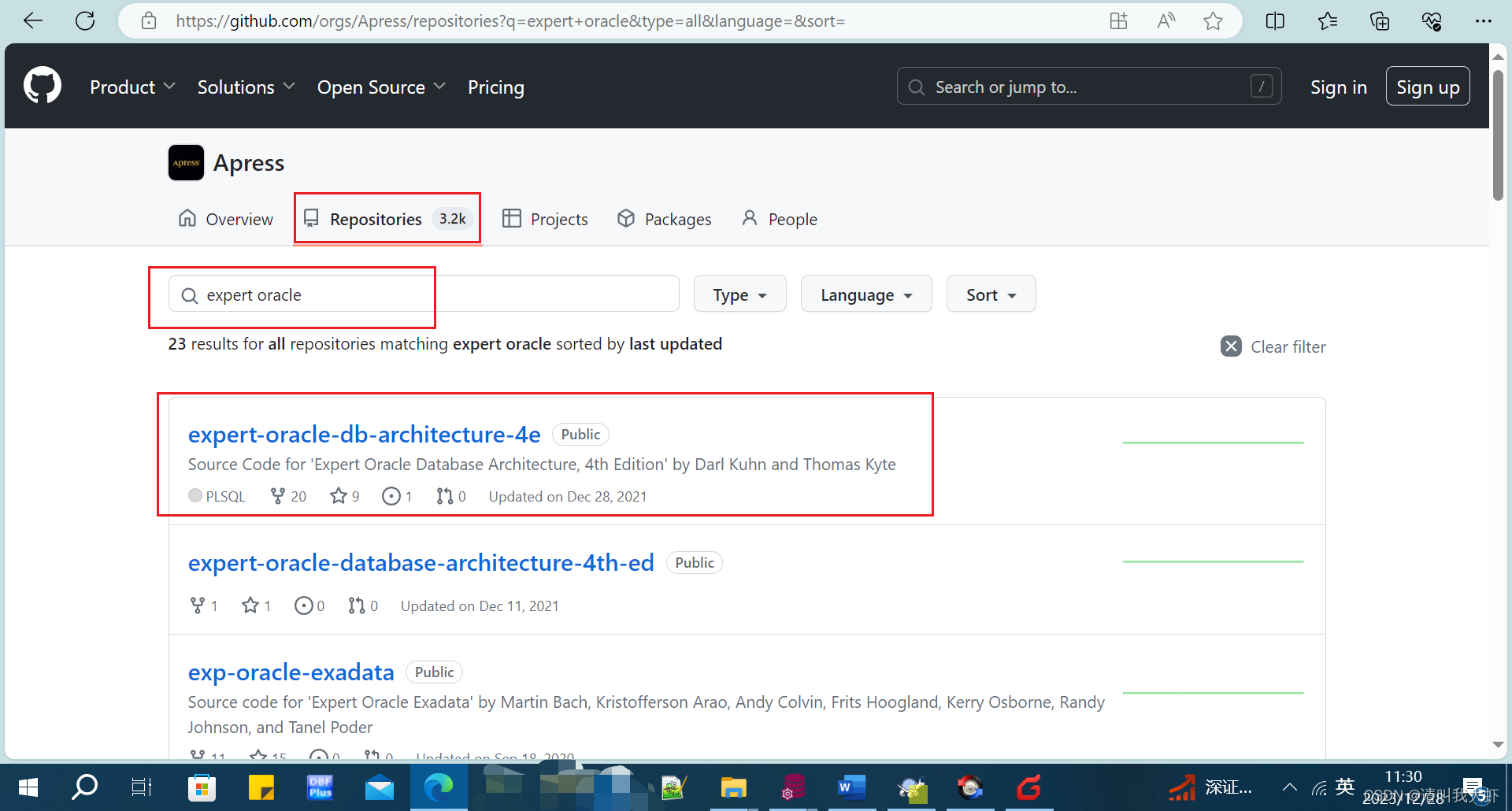
Task: Open Microsoft Store from taskbar
Action: pos(202,787)
